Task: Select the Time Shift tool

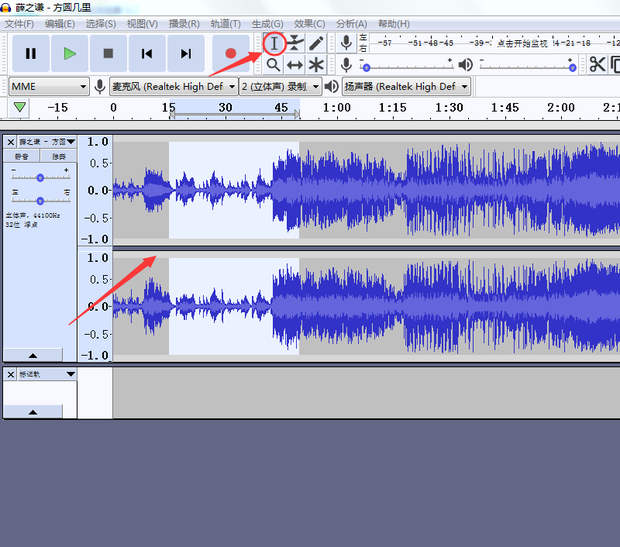Action: pos(295,64)
